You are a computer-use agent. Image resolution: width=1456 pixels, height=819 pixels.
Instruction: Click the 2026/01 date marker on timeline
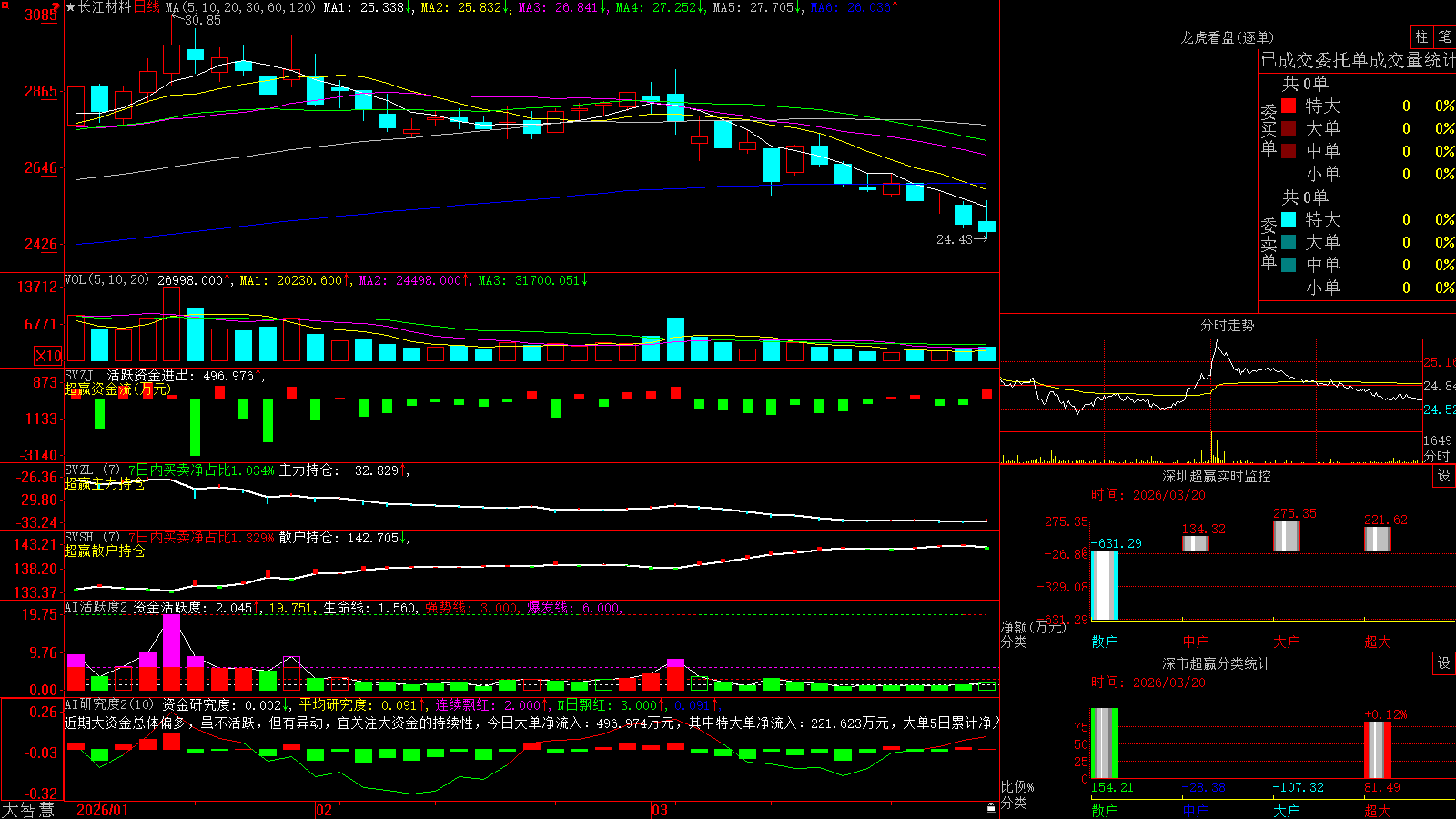click(x=103, y=810)
